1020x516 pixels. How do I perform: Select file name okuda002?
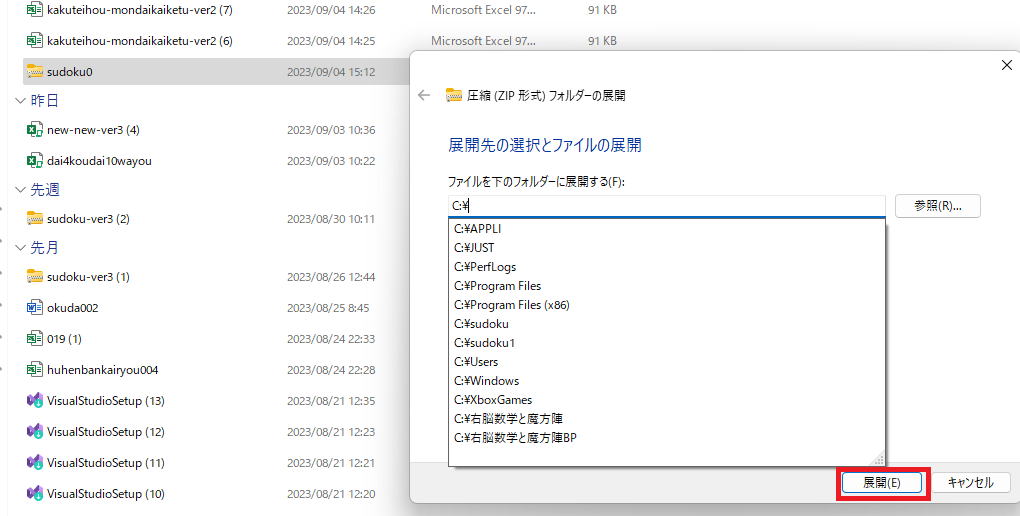73,308
